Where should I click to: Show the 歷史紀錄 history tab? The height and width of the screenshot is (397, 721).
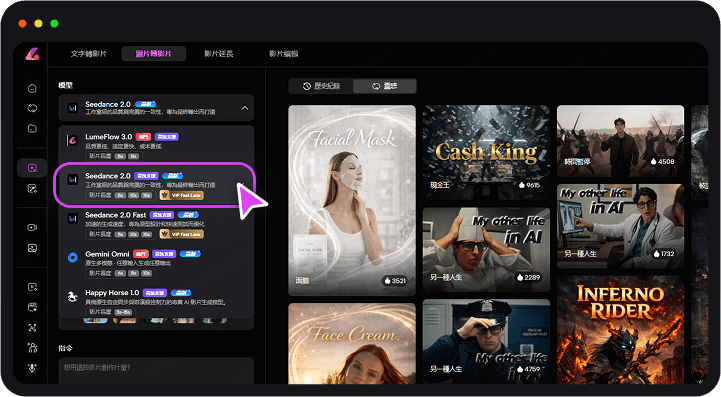coord(321,86)
